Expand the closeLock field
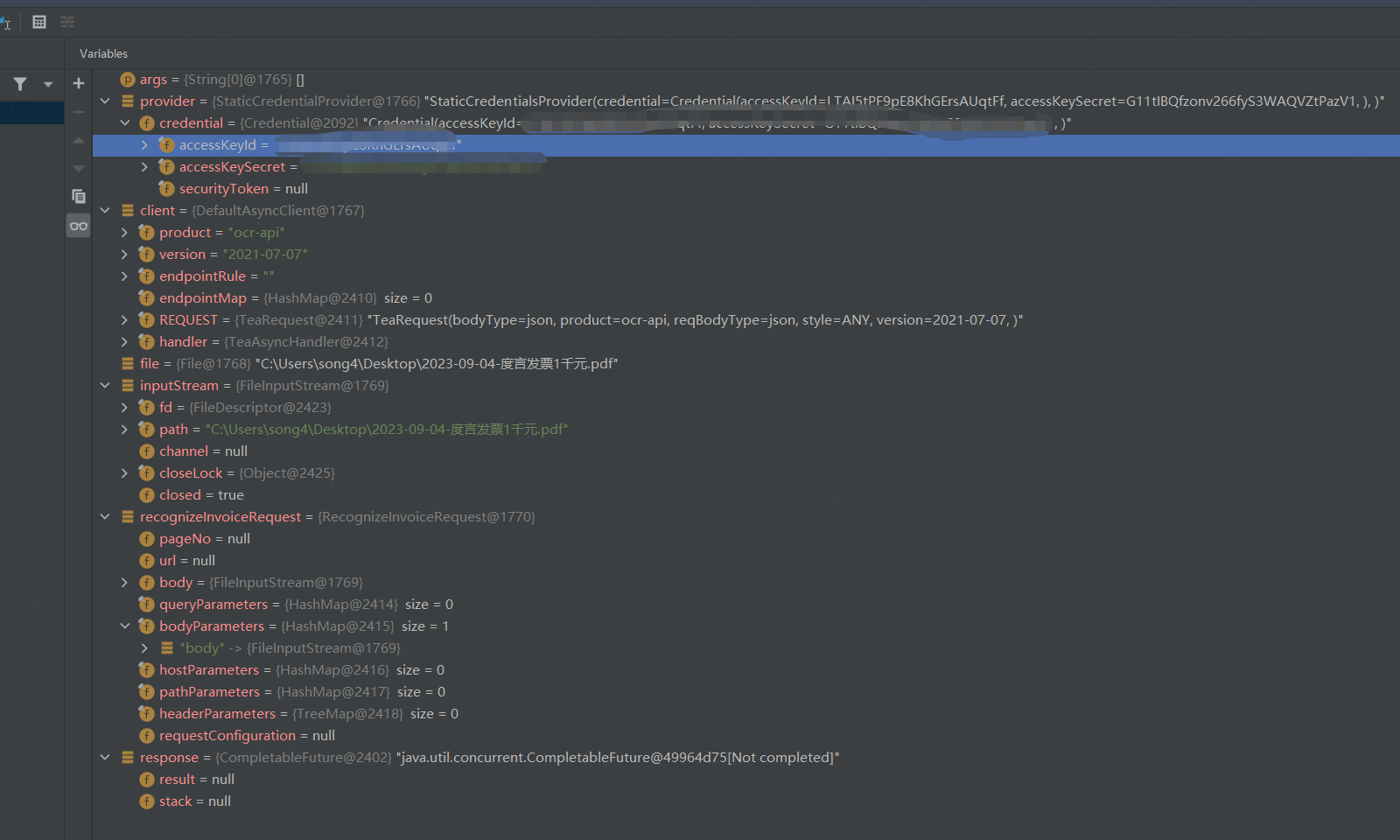Screen dimensions: 1400x840 click(125, 473)
